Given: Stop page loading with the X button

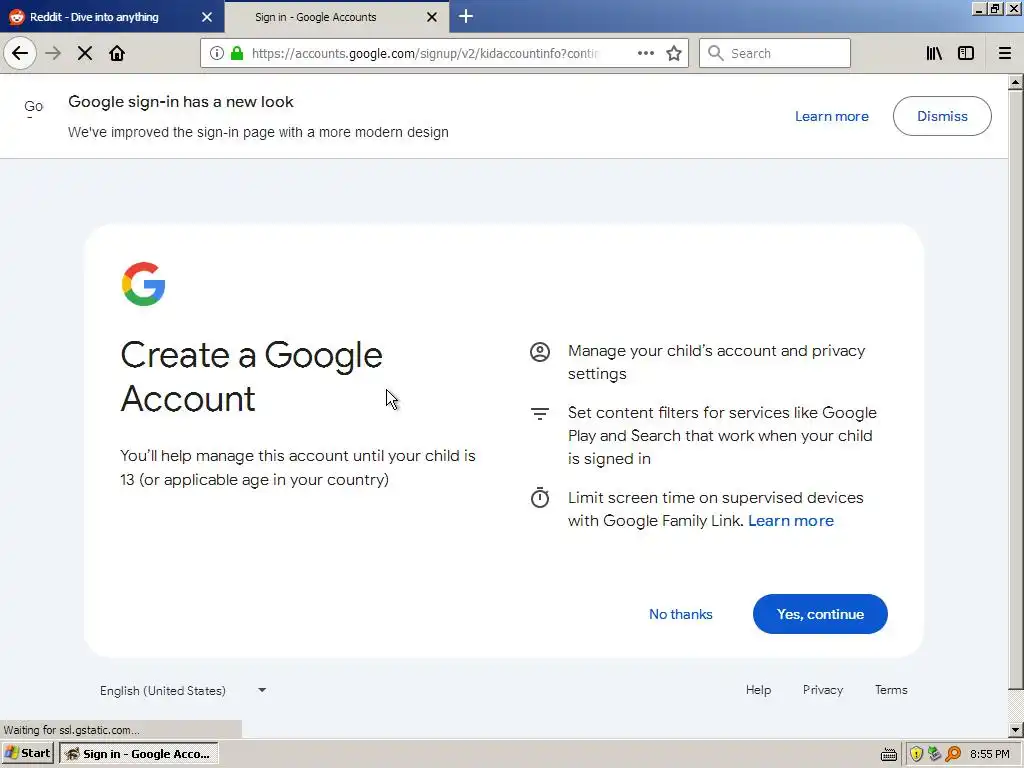Looking at the screenshot, I should tap(85, 53).
